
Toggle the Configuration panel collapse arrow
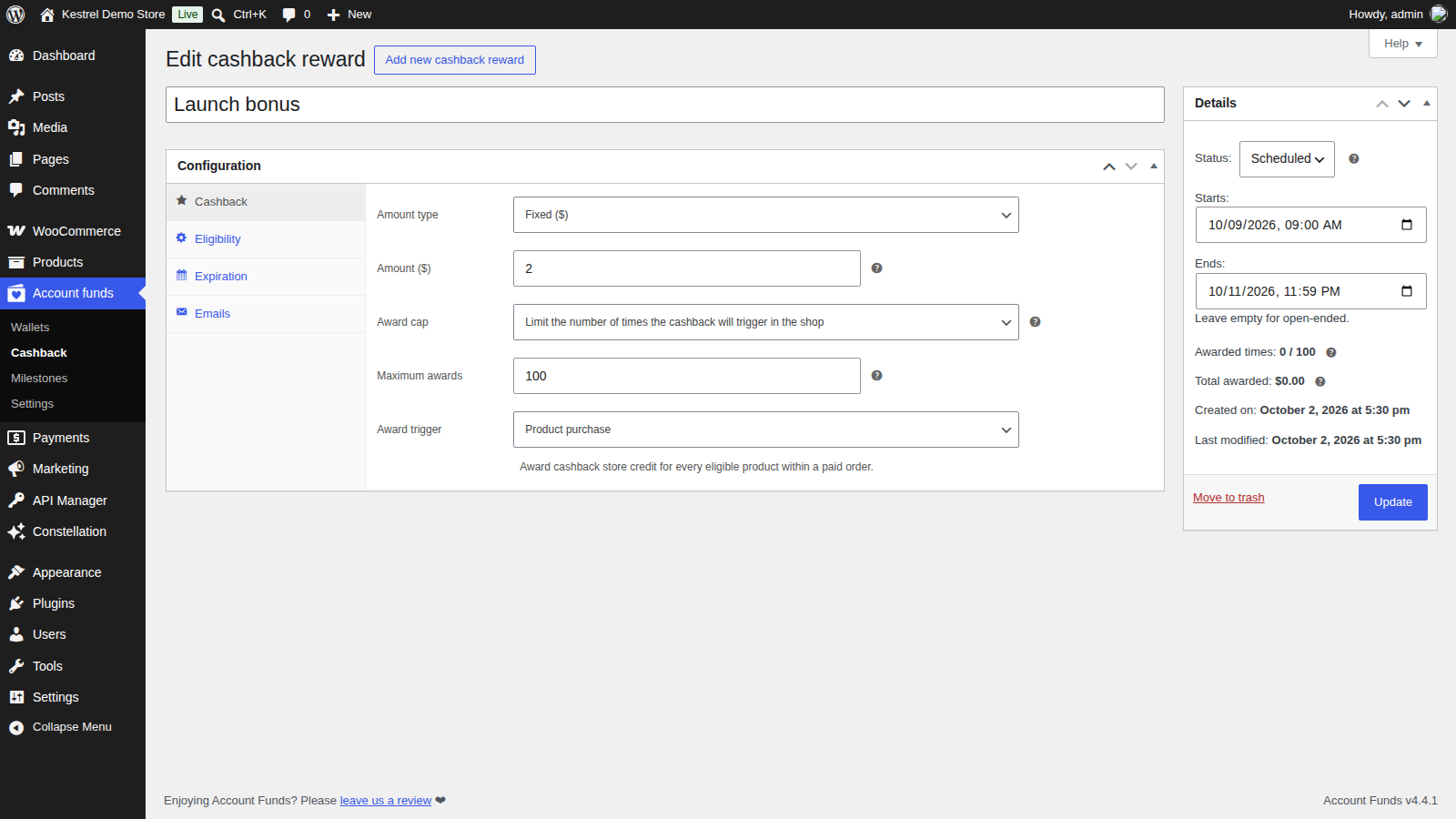point(1154,167)
